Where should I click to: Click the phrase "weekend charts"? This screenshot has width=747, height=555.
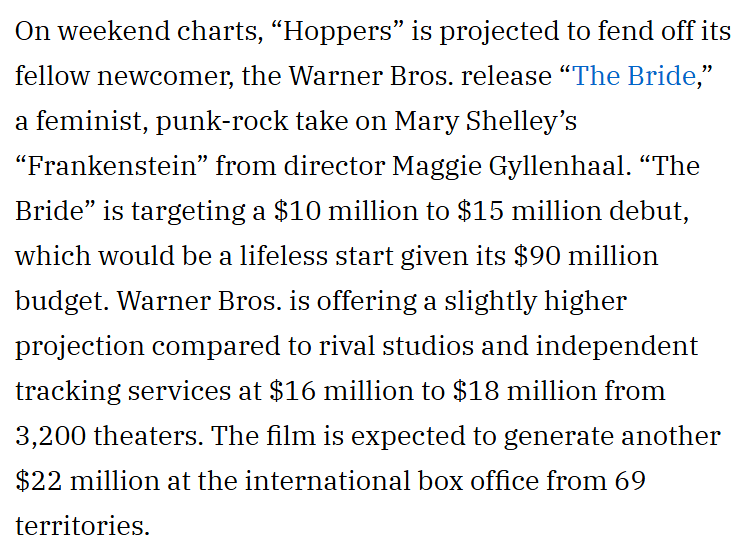[153, 30]
